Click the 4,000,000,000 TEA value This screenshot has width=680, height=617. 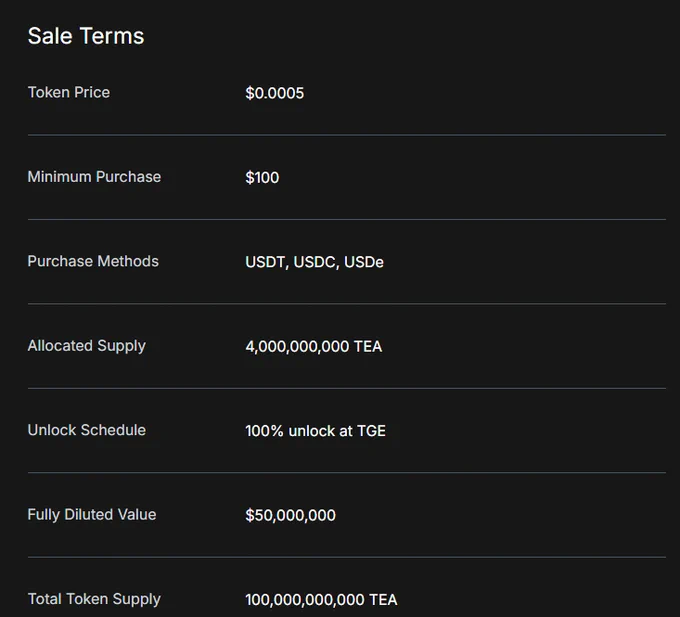(314, 346)
